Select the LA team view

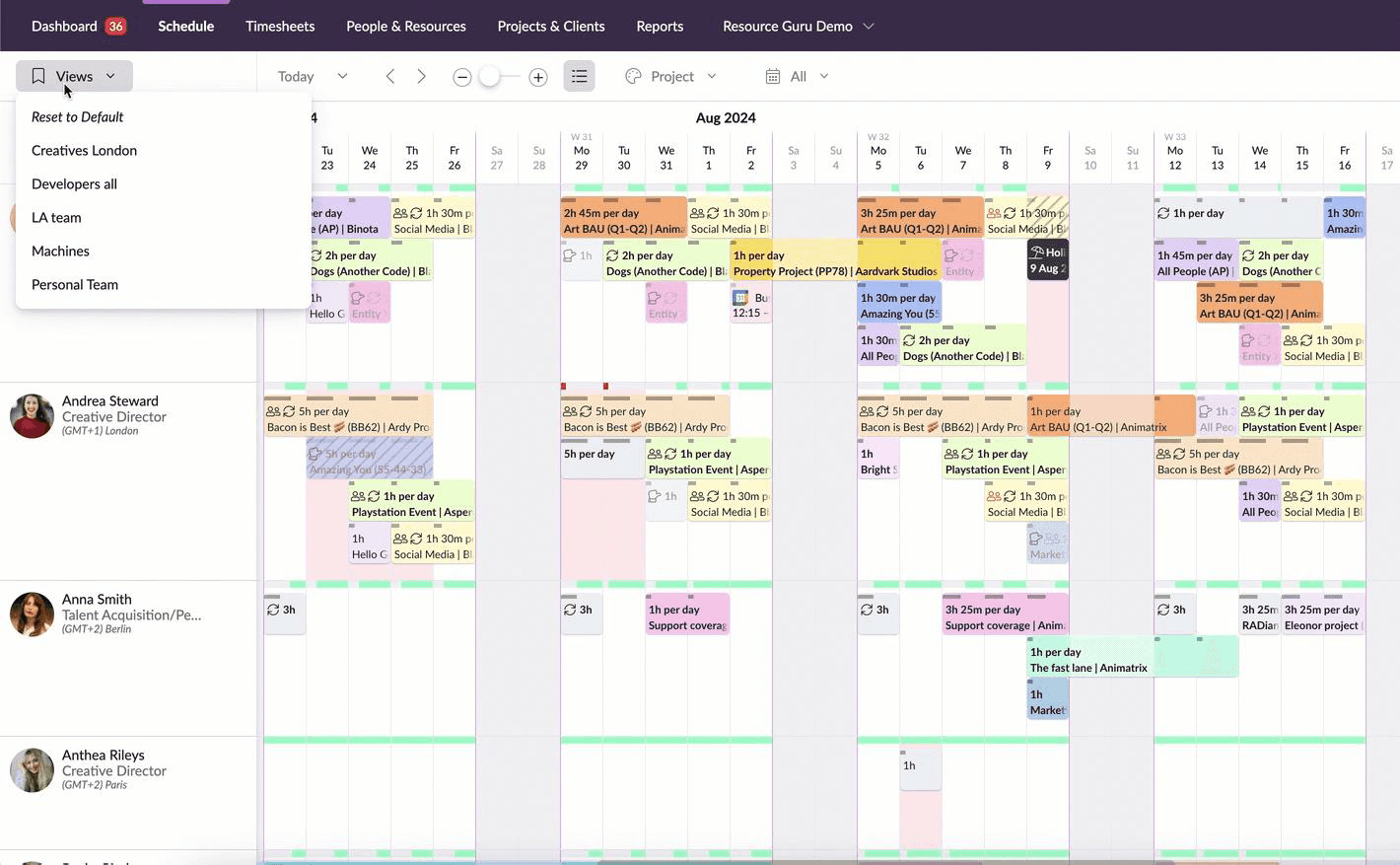click(56, 217)
